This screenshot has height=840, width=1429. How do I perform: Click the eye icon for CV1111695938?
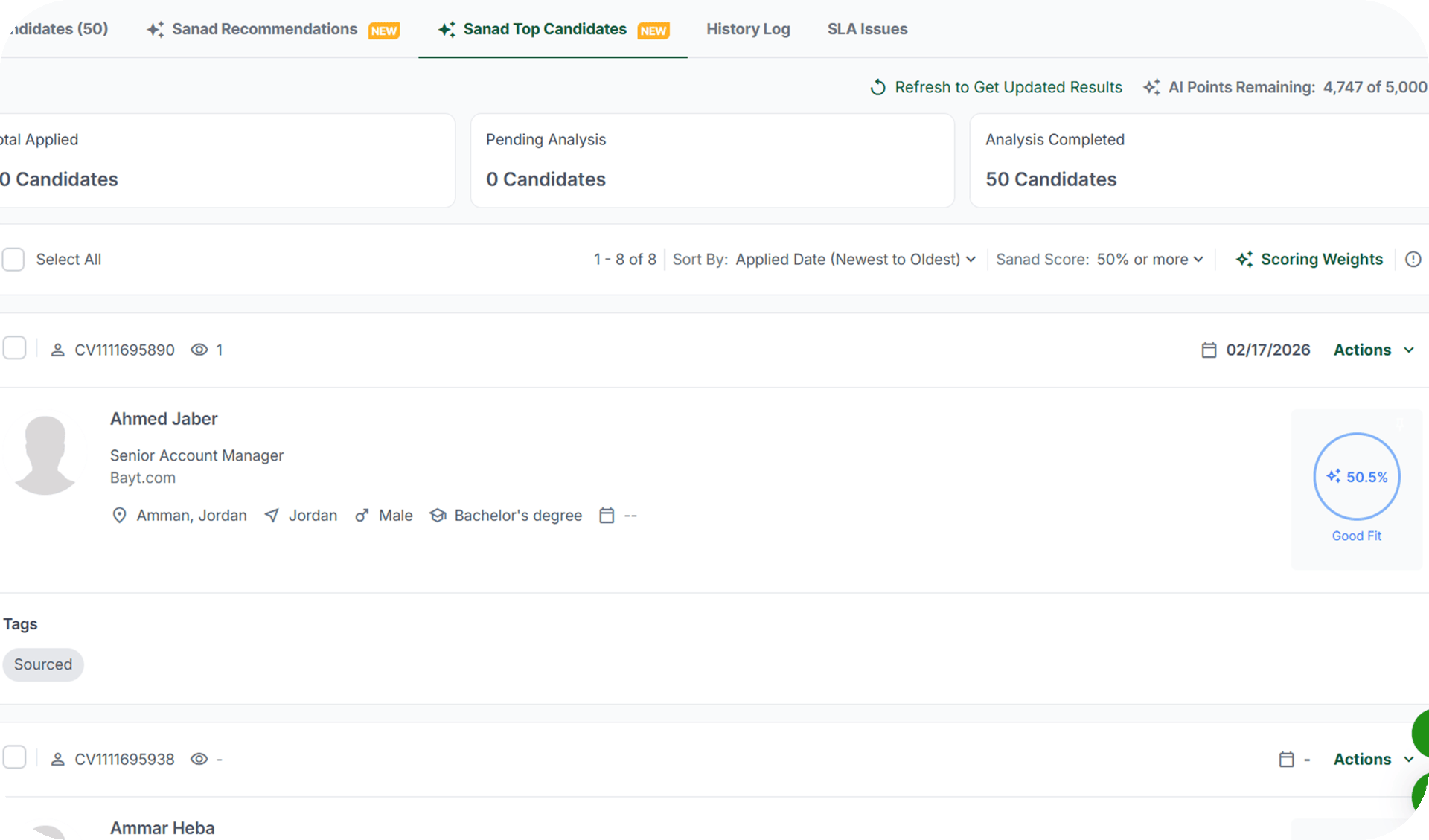[199, 759]
